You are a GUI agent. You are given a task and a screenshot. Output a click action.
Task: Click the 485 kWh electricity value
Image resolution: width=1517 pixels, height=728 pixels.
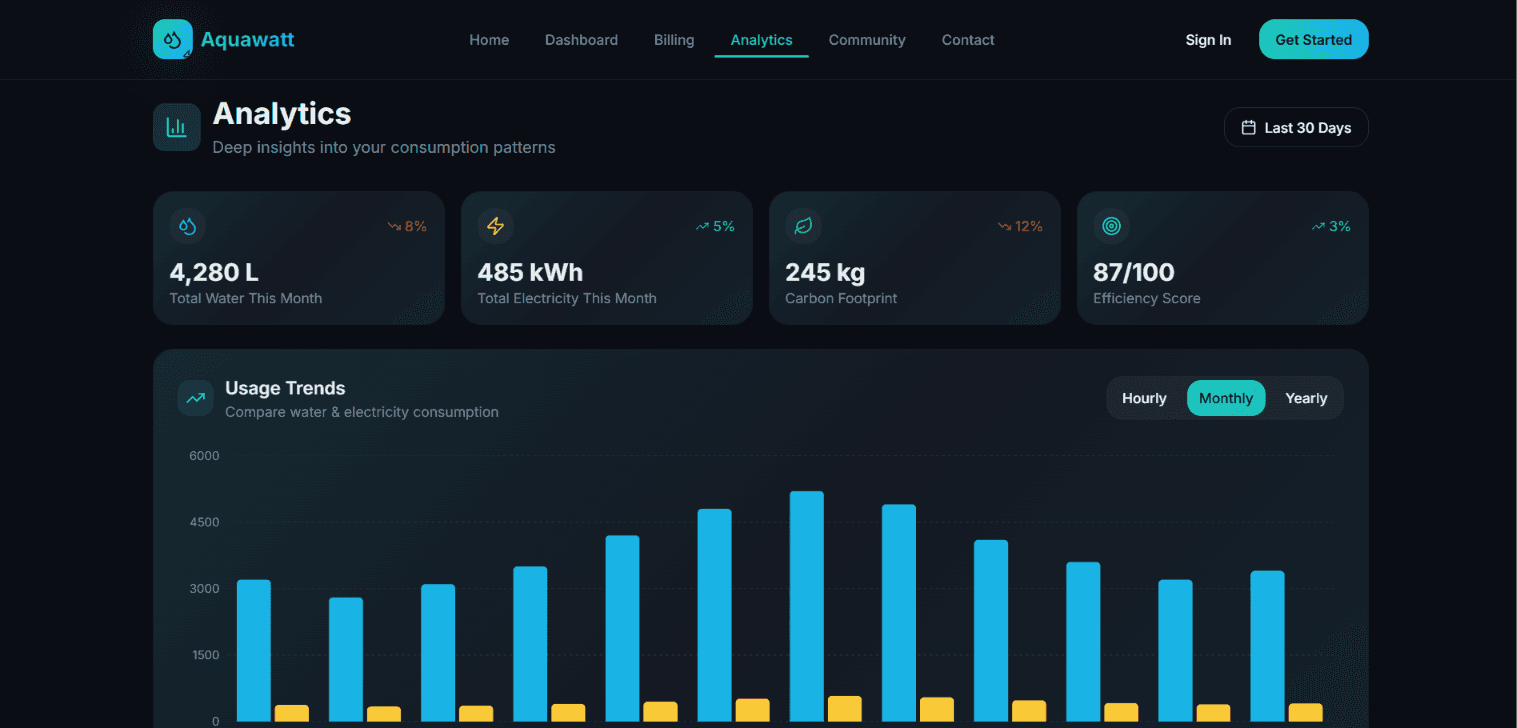[530, 272]
